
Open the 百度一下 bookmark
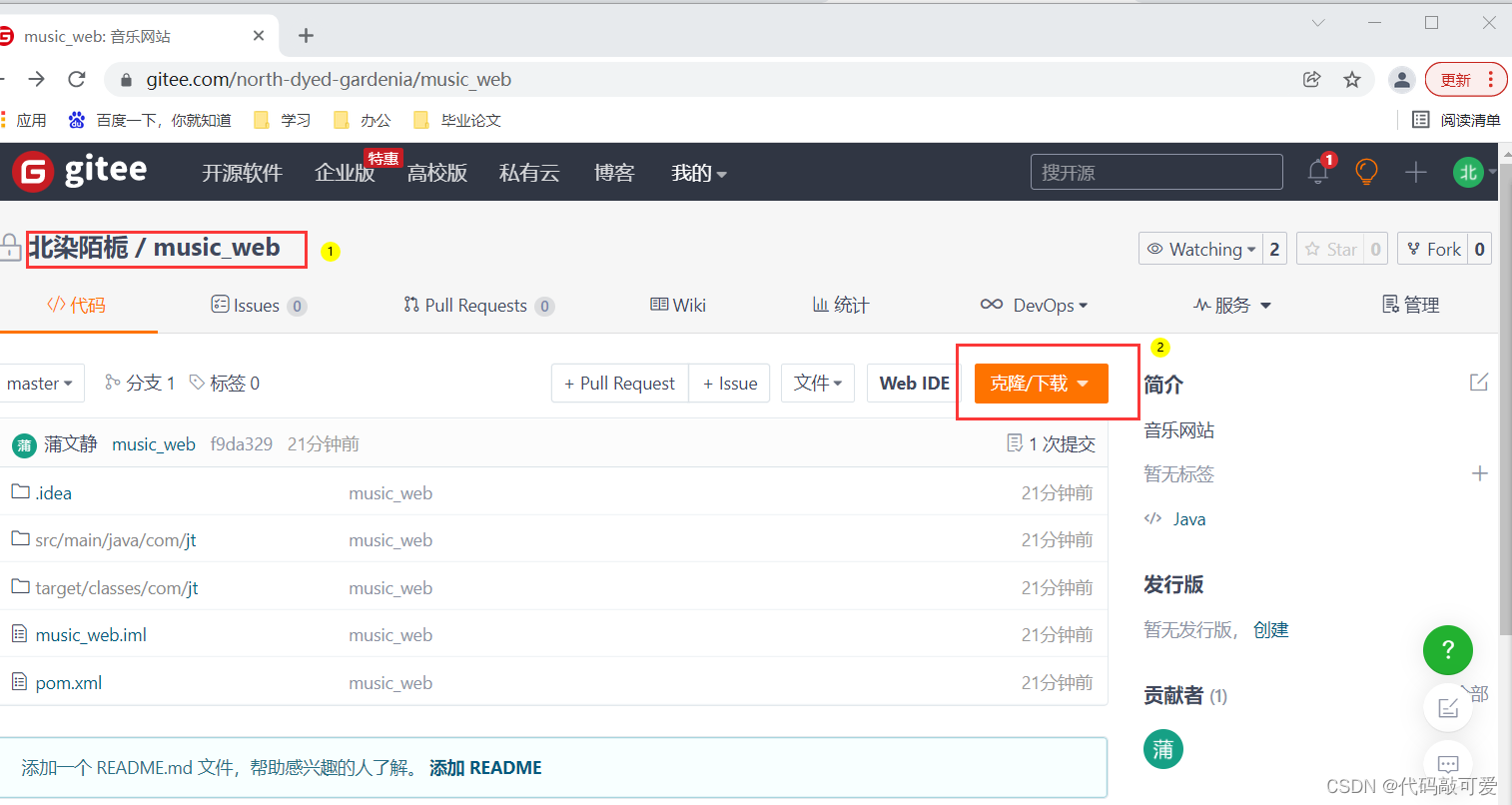click(150, 120)
